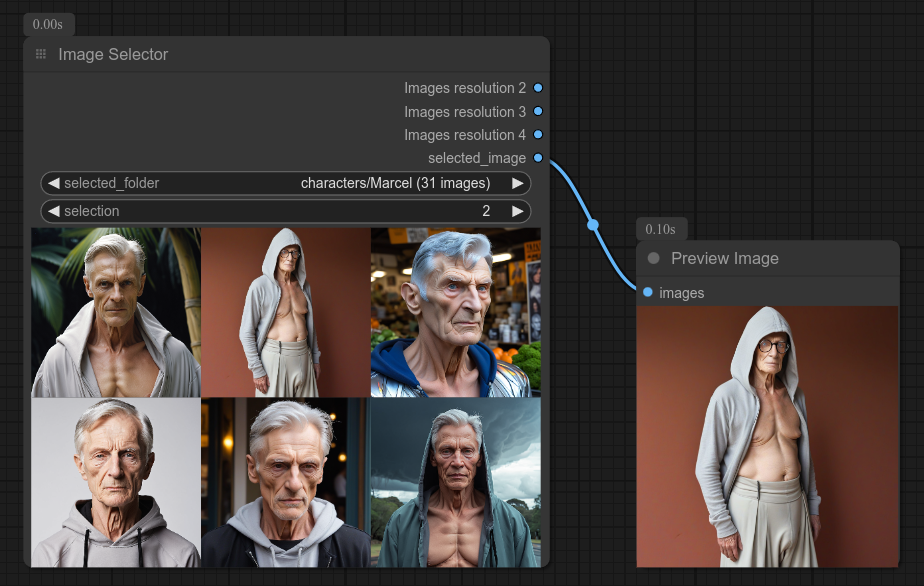Click the Images resolution 3 output port
The width and height of the screenshot is (924, 586).
point(538,112)
